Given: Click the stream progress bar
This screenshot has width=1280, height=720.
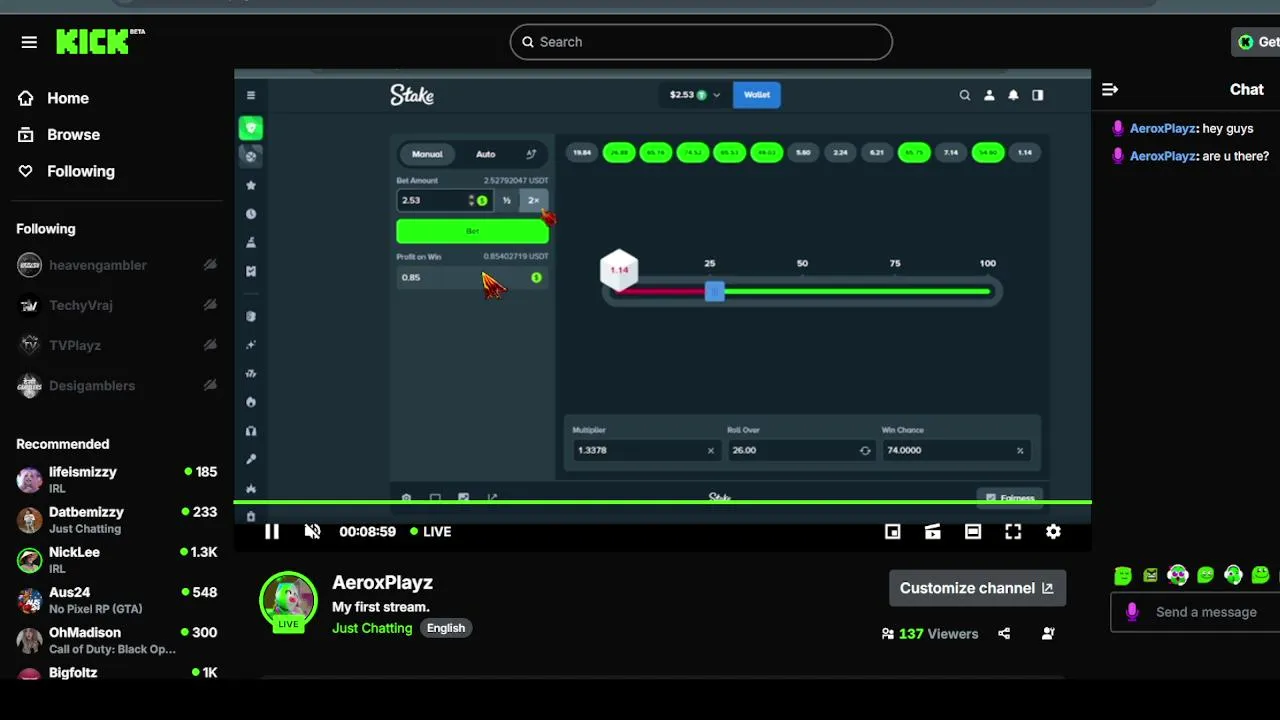Looking at the screenshot, I should pyautogui.click(x=662, y=502).
